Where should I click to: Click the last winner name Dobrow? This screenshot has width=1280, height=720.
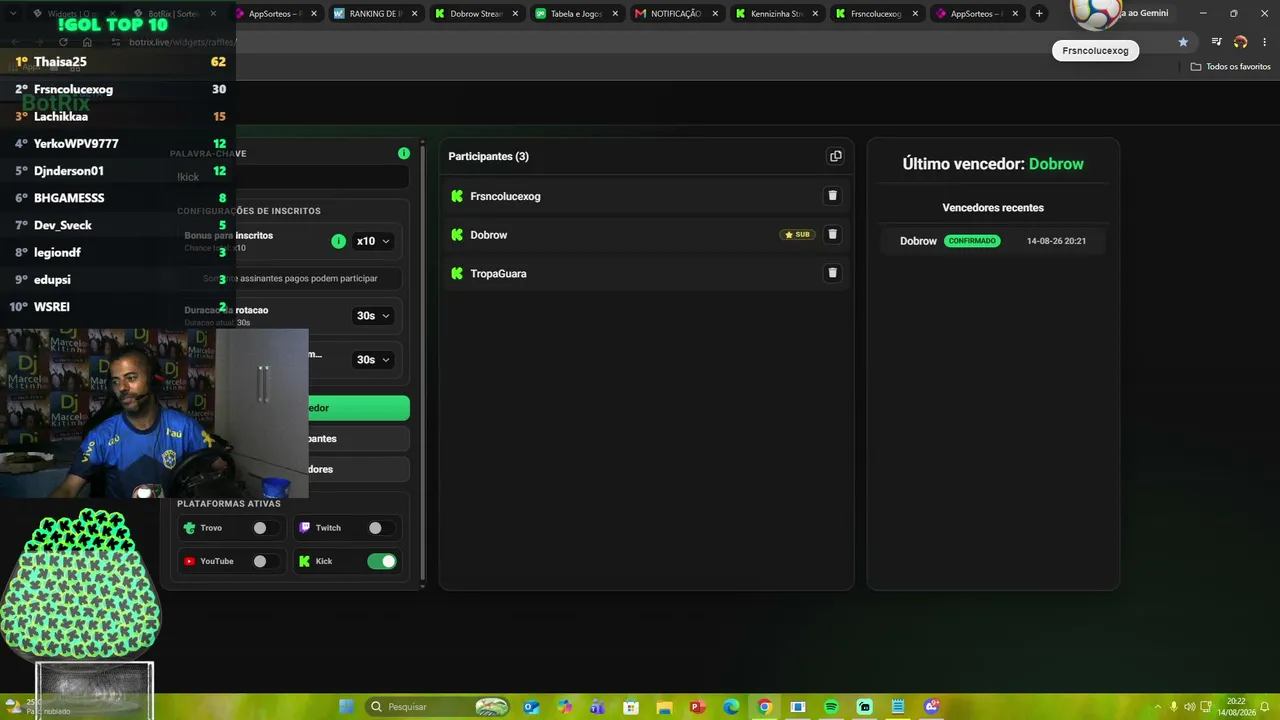1056,164
